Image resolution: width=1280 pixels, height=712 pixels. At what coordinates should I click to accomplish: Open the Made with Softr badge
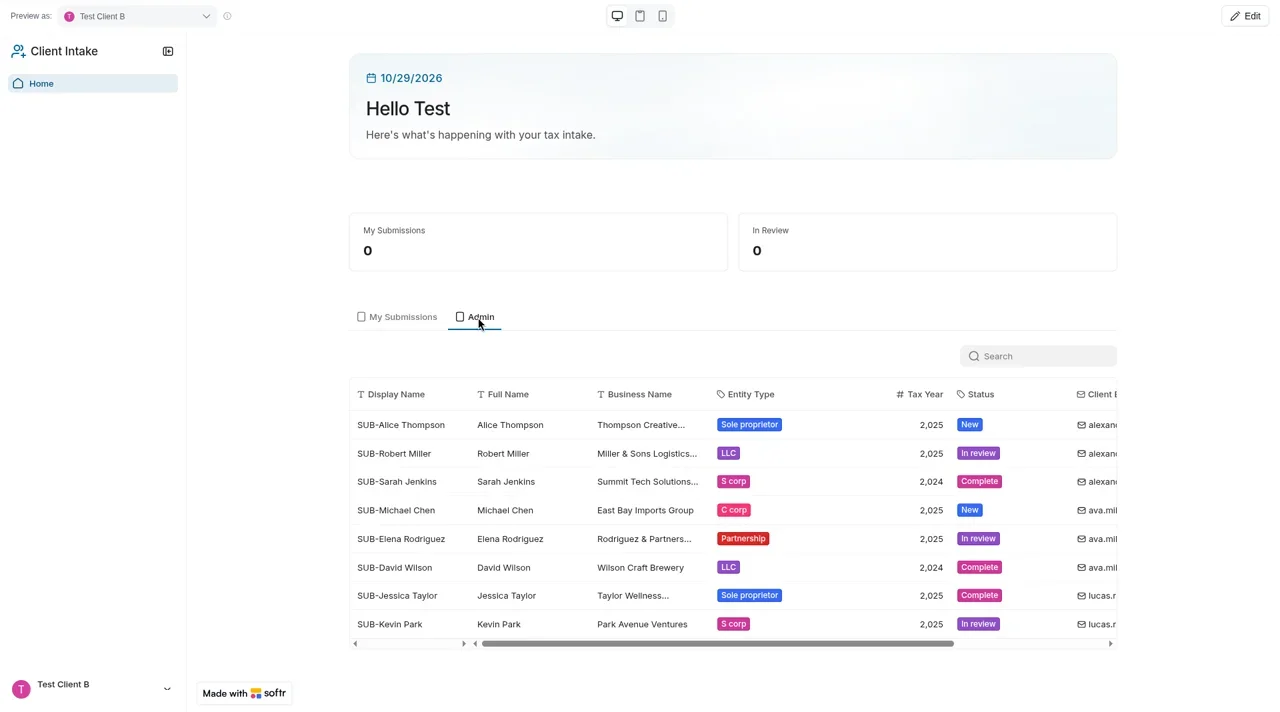click(x=244, y=693)
